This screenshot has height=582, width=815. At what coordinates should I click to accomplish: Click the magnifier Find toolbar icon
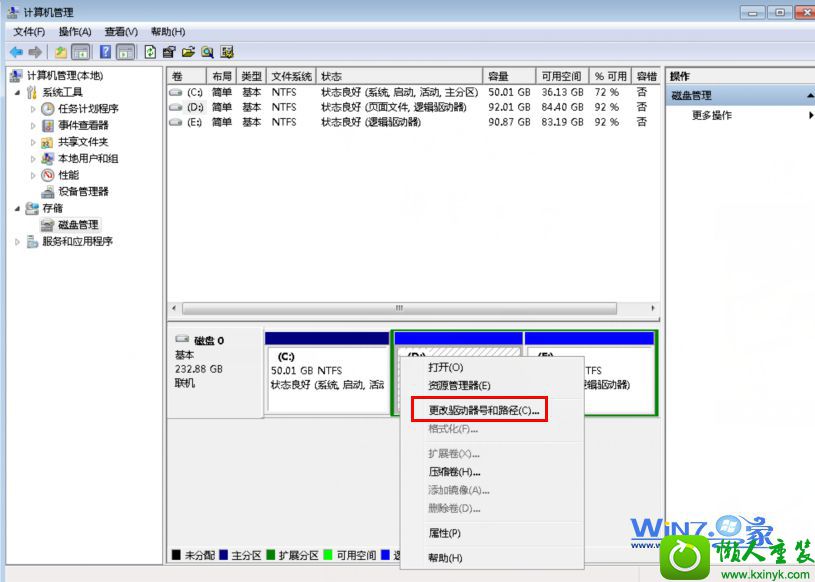pyautogui.click(x=207, y=52)
